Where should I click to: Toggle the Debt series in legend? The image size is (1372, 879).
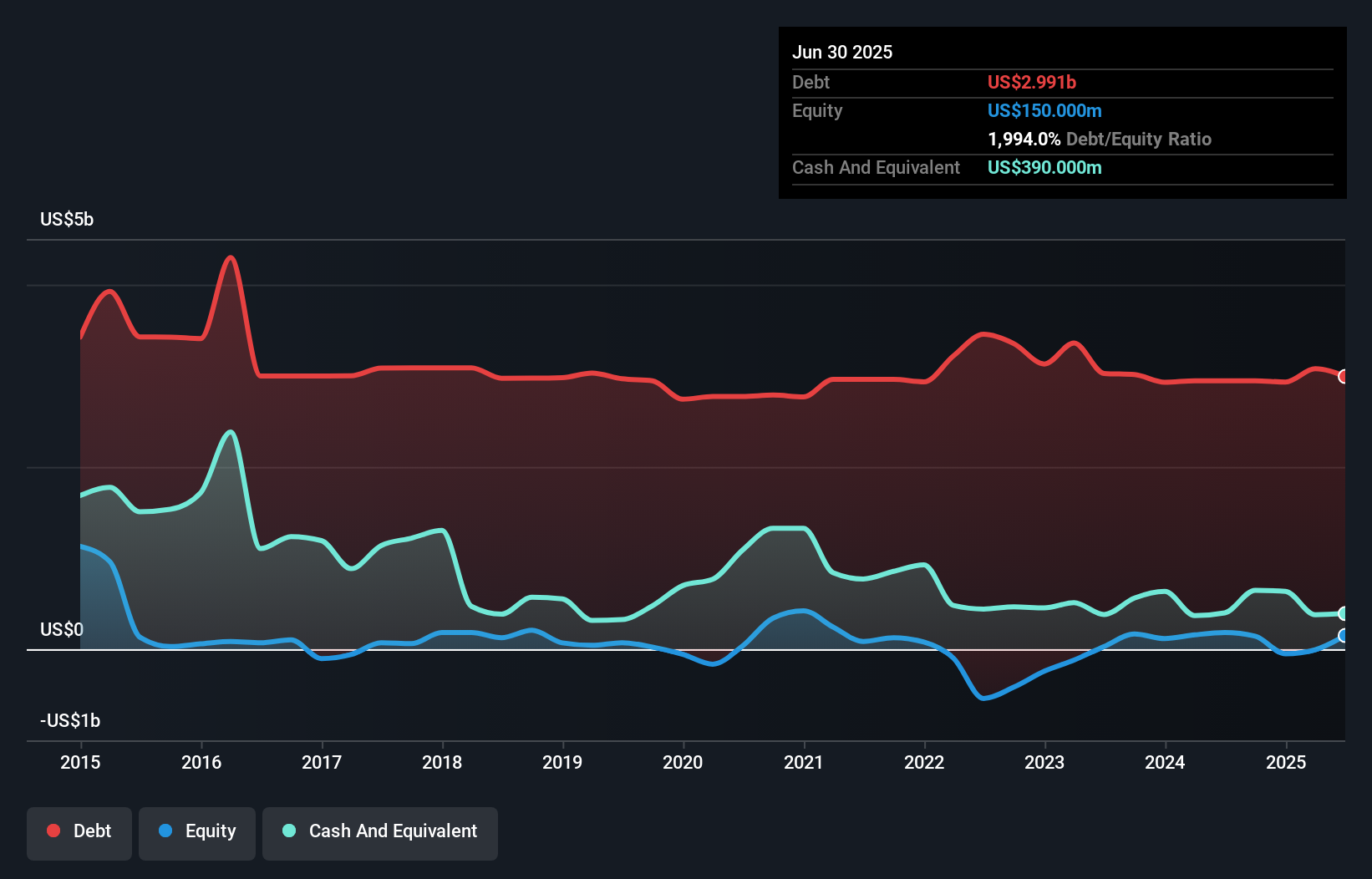coord(79,831)
